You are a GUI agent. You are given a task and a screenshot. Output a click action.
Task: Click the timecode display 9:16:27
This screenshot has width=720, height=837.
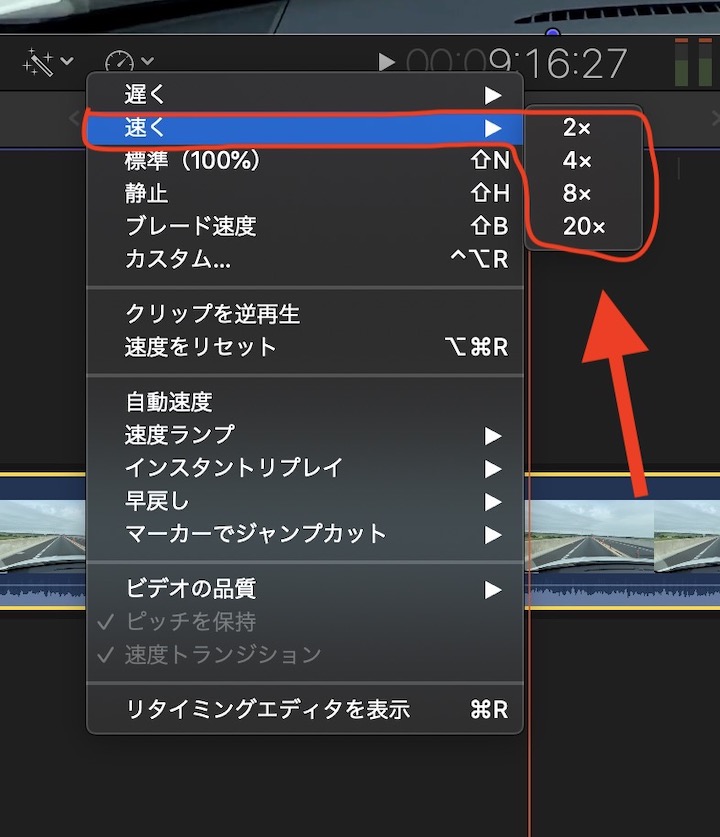pos(516,64)
